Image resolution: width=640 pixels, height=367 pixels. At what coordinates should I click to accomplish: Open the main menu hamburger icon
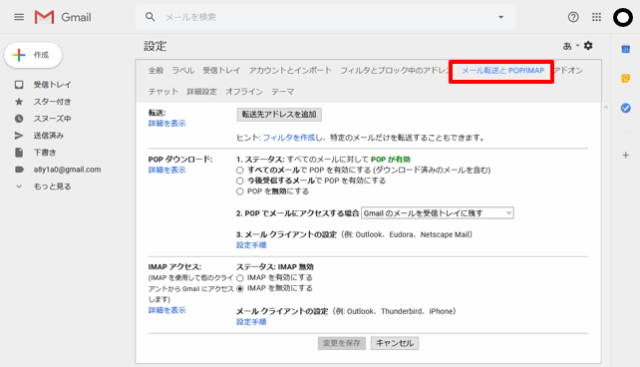tap(19, 17)
